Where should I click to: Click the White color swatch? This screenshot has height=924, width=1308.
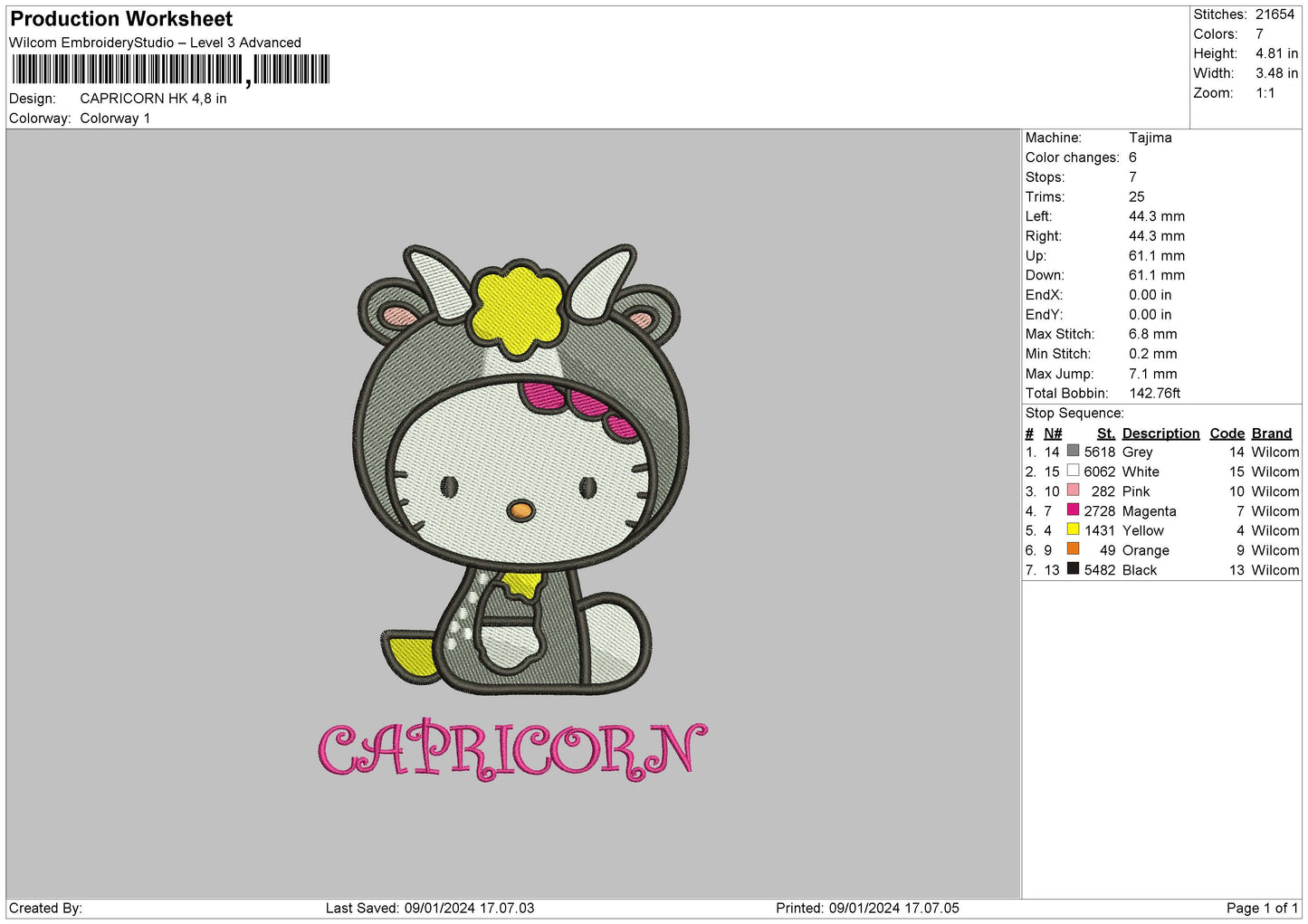[1073, 471]
